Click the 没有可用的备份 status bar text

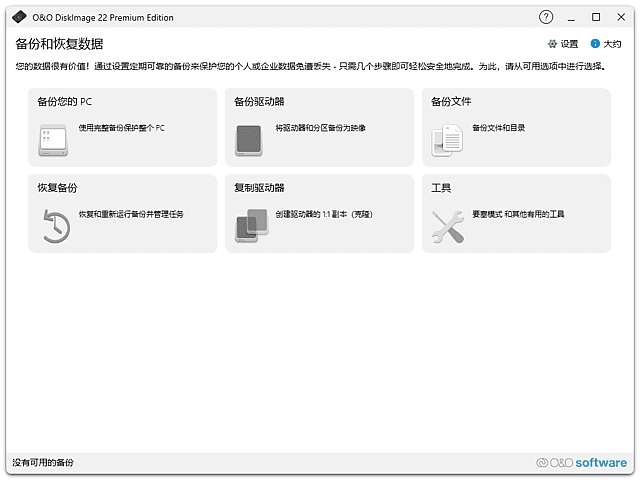42,463
